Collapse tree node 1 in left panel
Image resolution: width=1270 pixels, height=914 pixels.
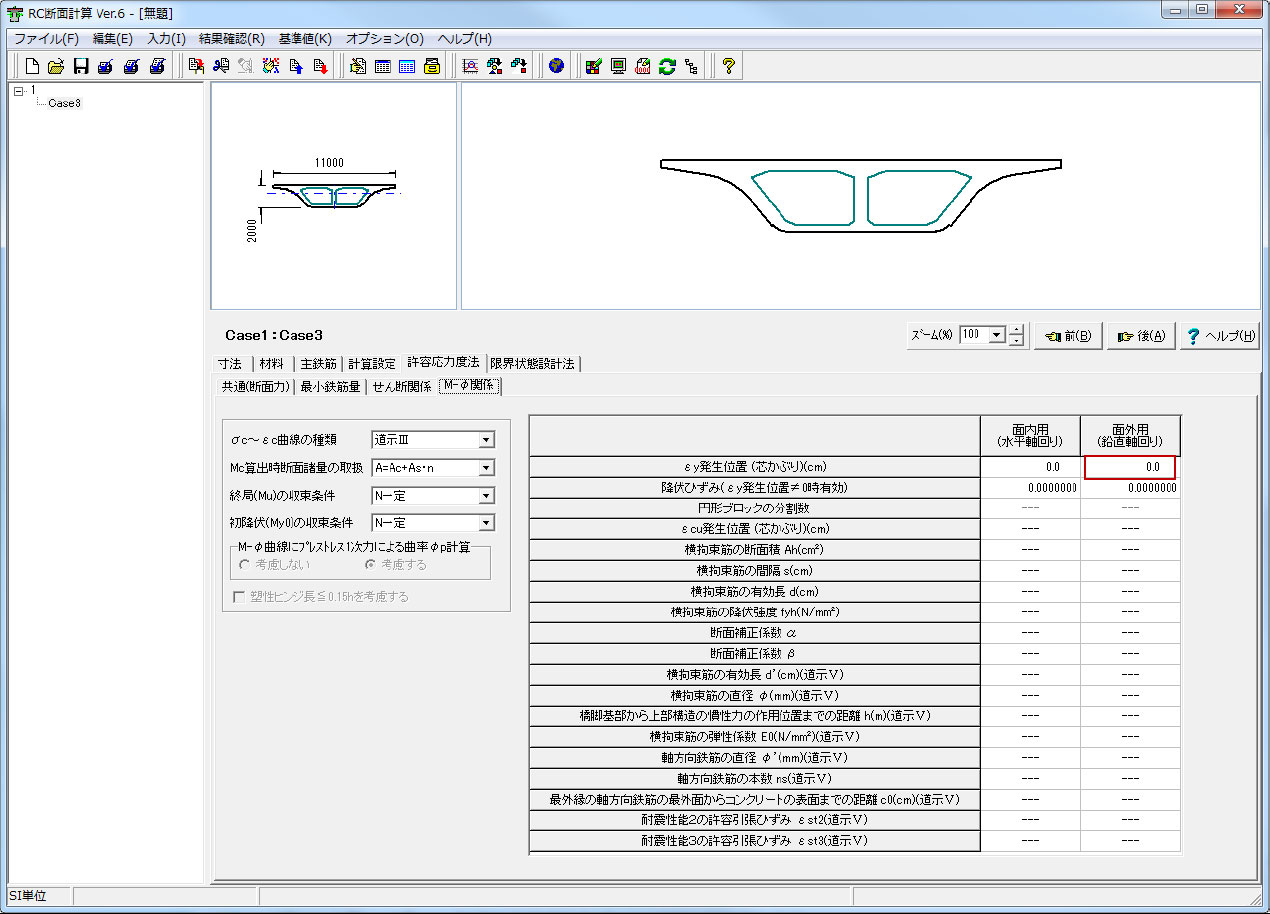(x=19, y=91)
